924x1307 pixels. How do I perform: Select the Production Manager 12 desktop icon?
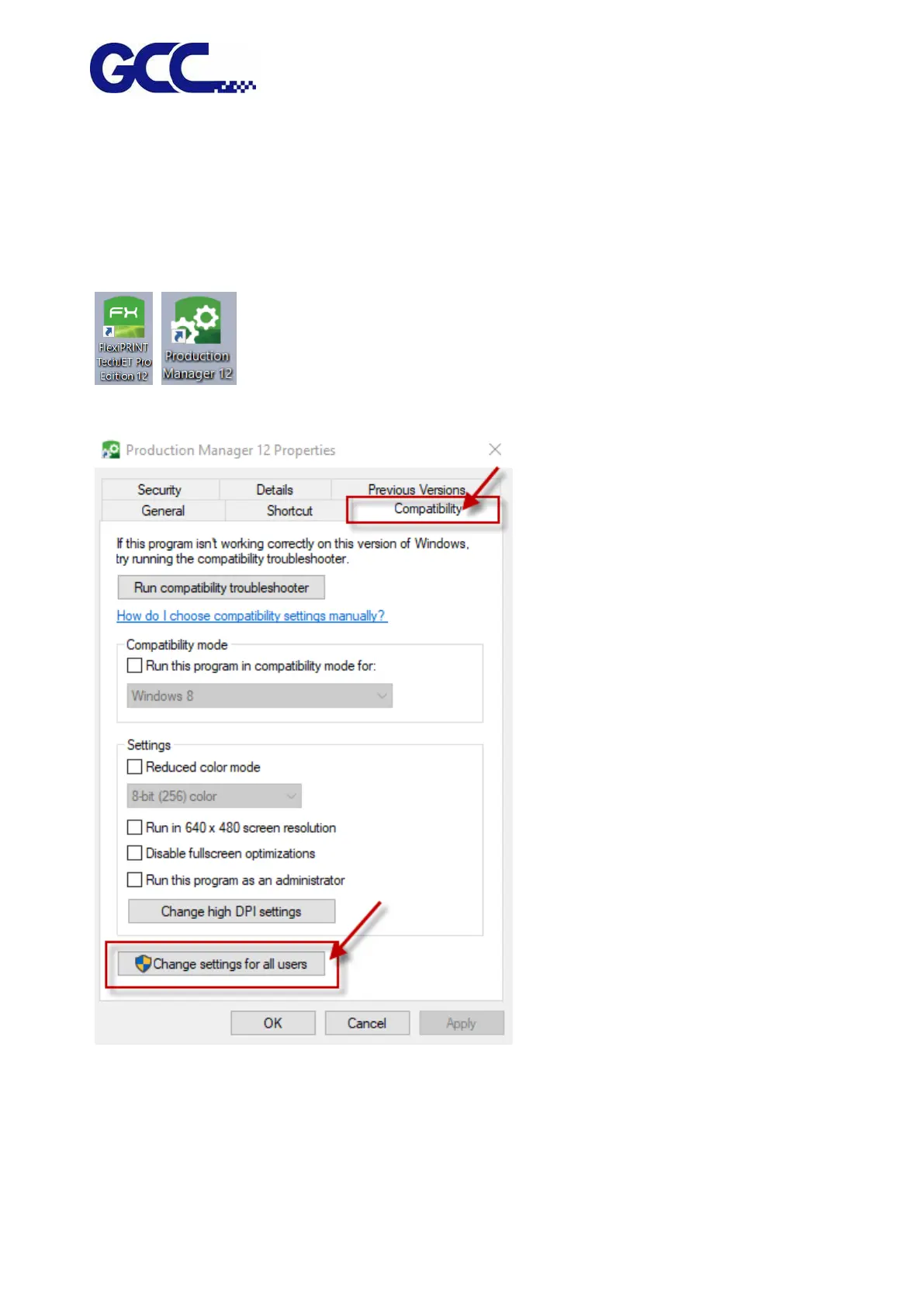pyautogui.click(x=199, y=338)
